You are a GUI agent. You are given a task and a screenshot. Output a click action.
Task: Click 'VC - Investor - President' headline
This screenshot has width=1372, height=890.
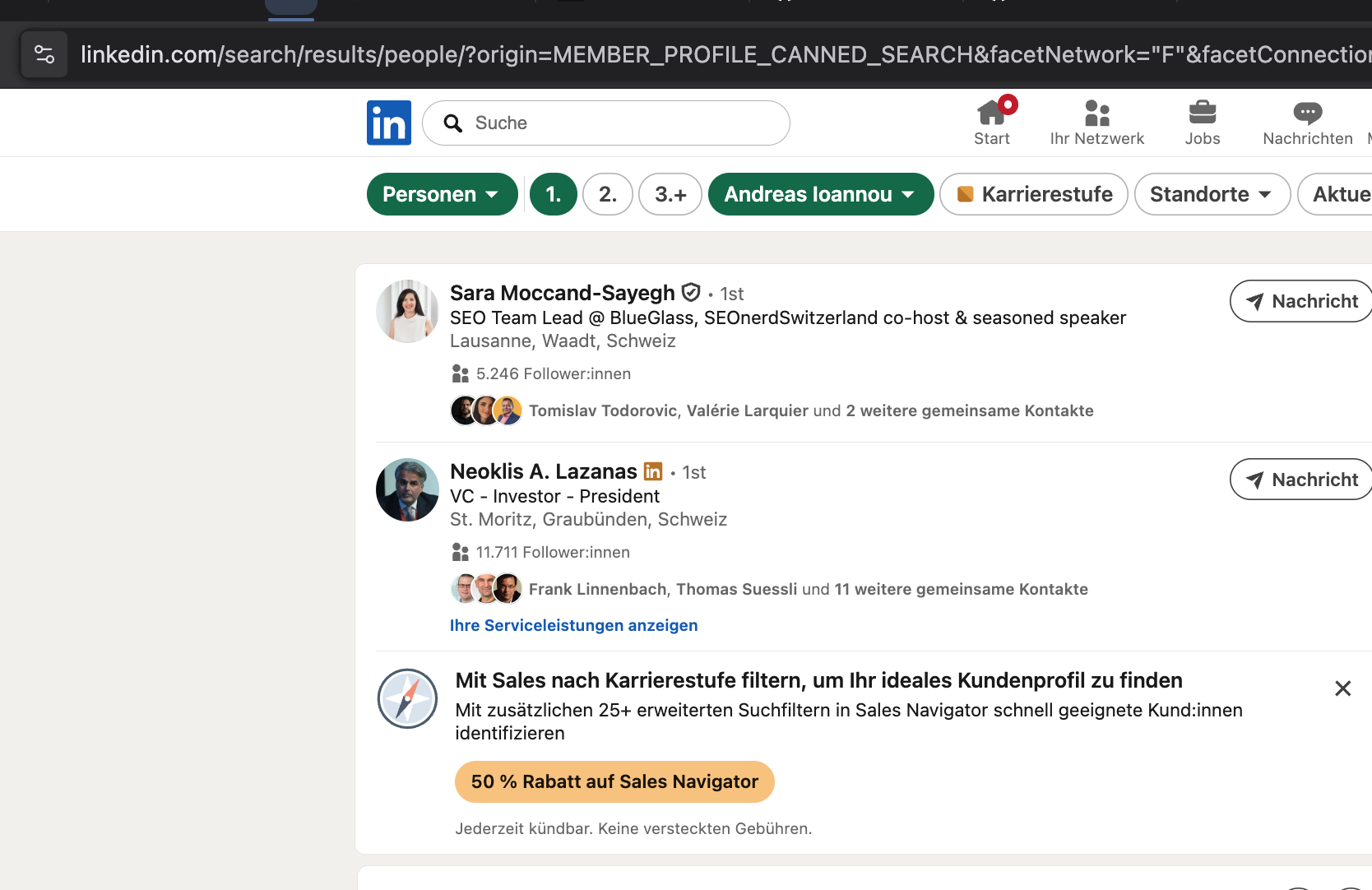(554, 496)
